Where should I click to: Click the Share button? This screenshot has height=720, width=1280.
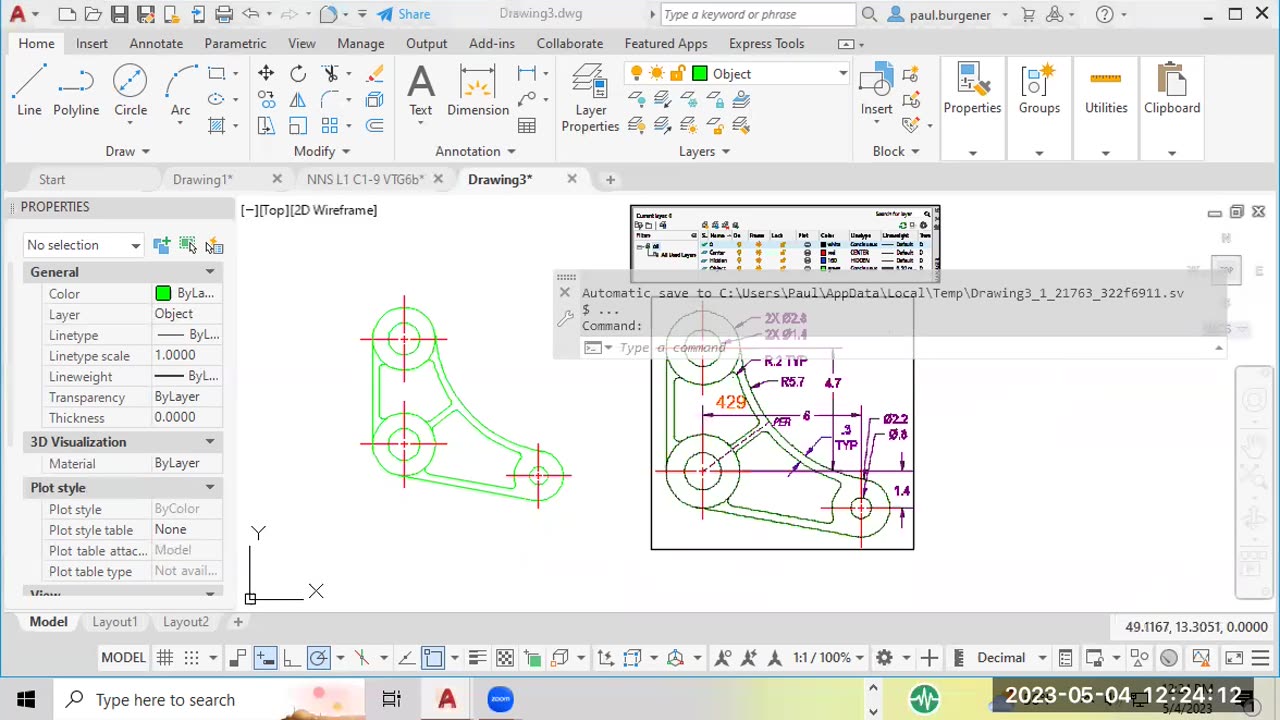click(x=404, y=14)
